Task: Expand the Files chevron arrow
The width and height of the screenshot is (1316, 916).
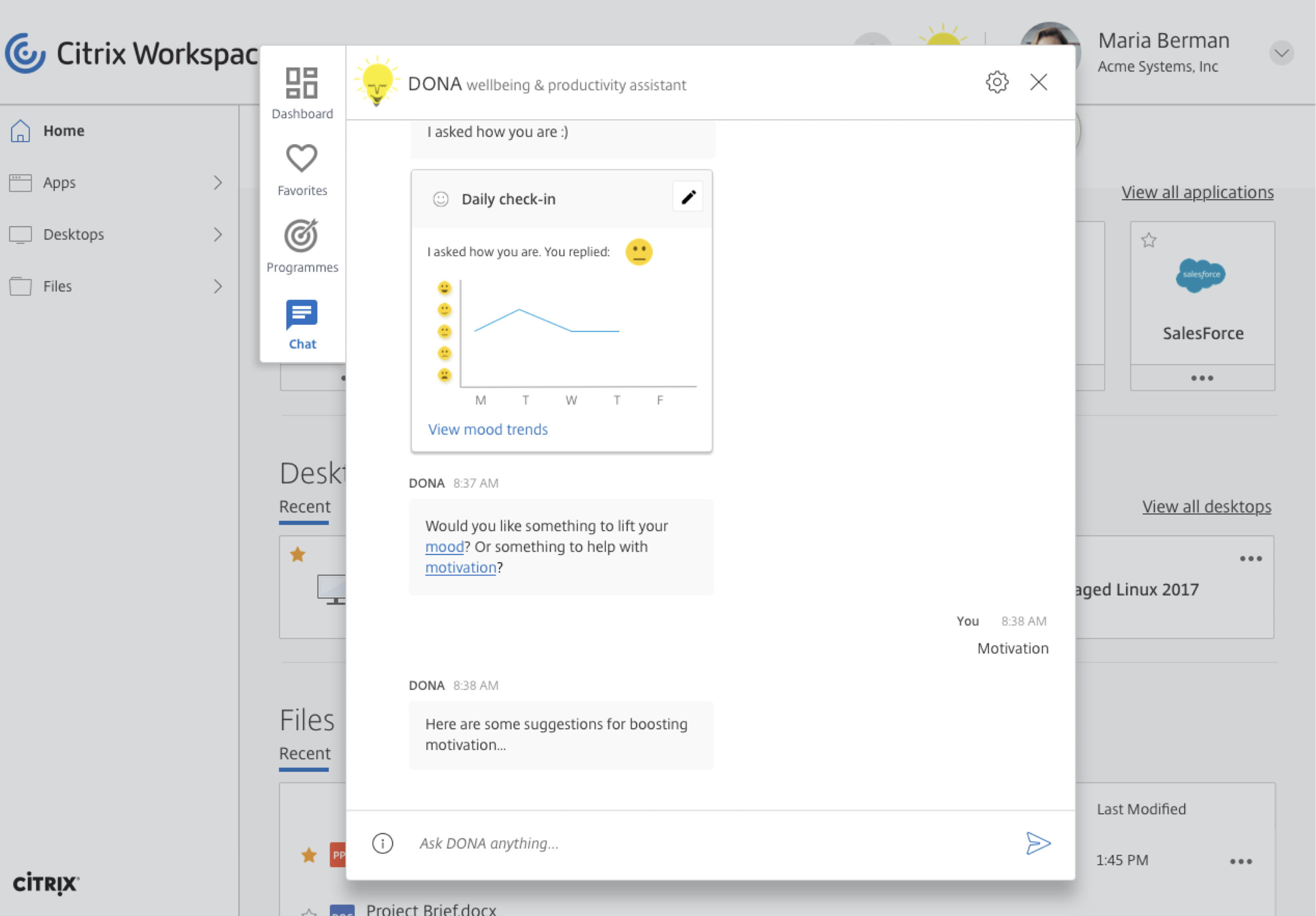Action: coord(218,286)
